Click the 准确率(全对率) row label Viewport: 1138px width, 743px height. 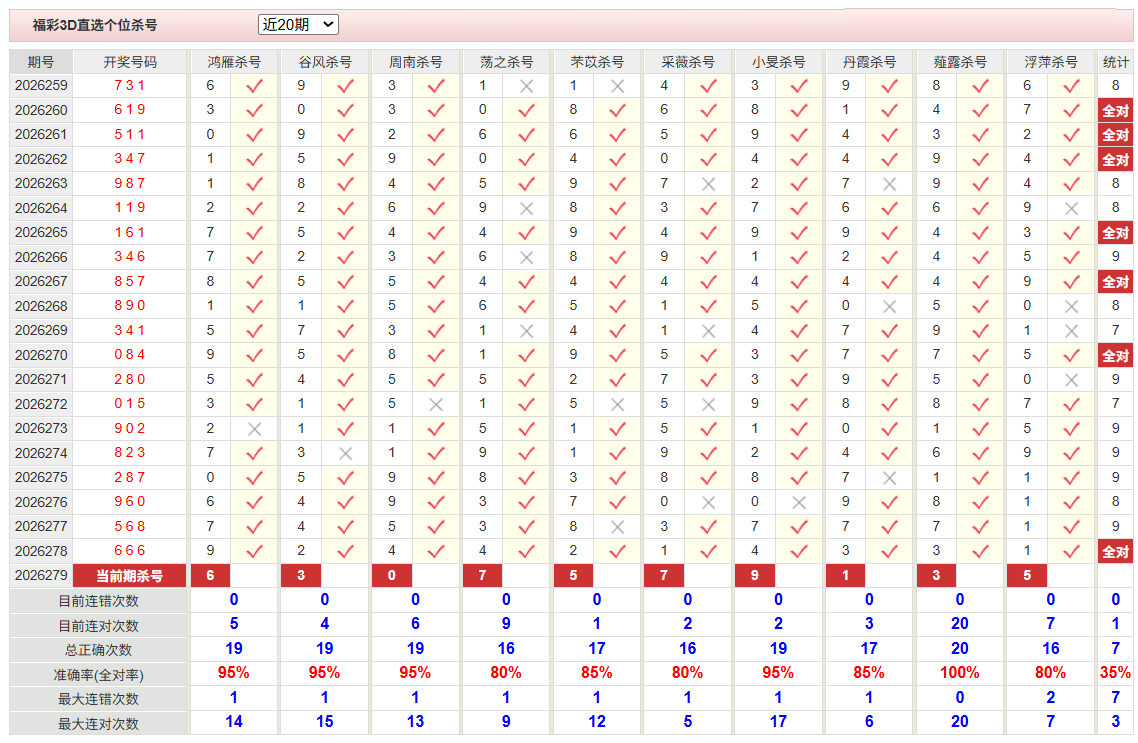99,676
